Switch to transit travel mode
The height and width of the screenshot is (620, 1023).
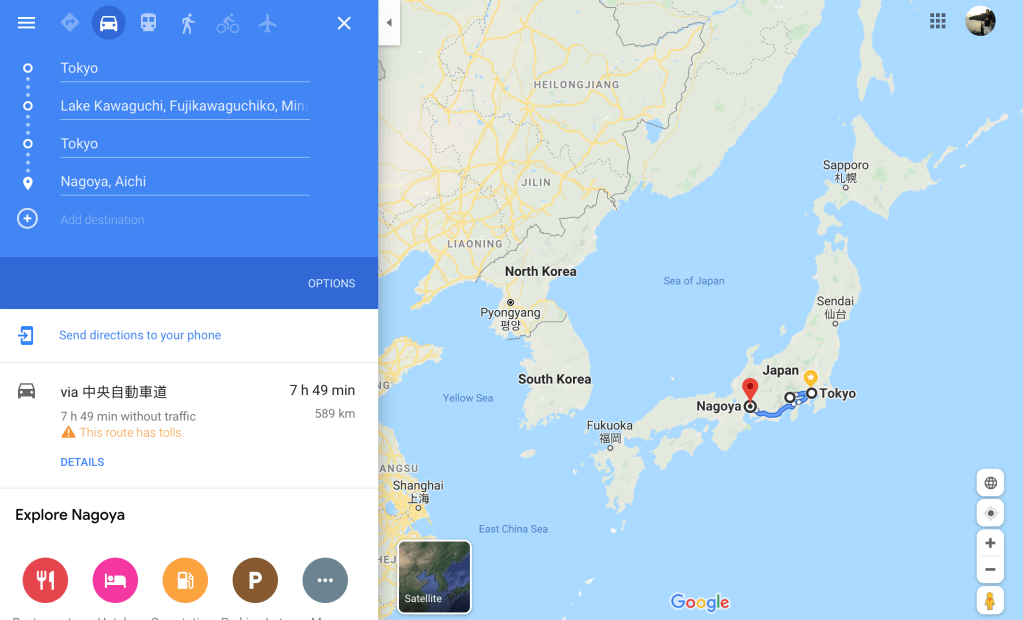pos(148,23)
